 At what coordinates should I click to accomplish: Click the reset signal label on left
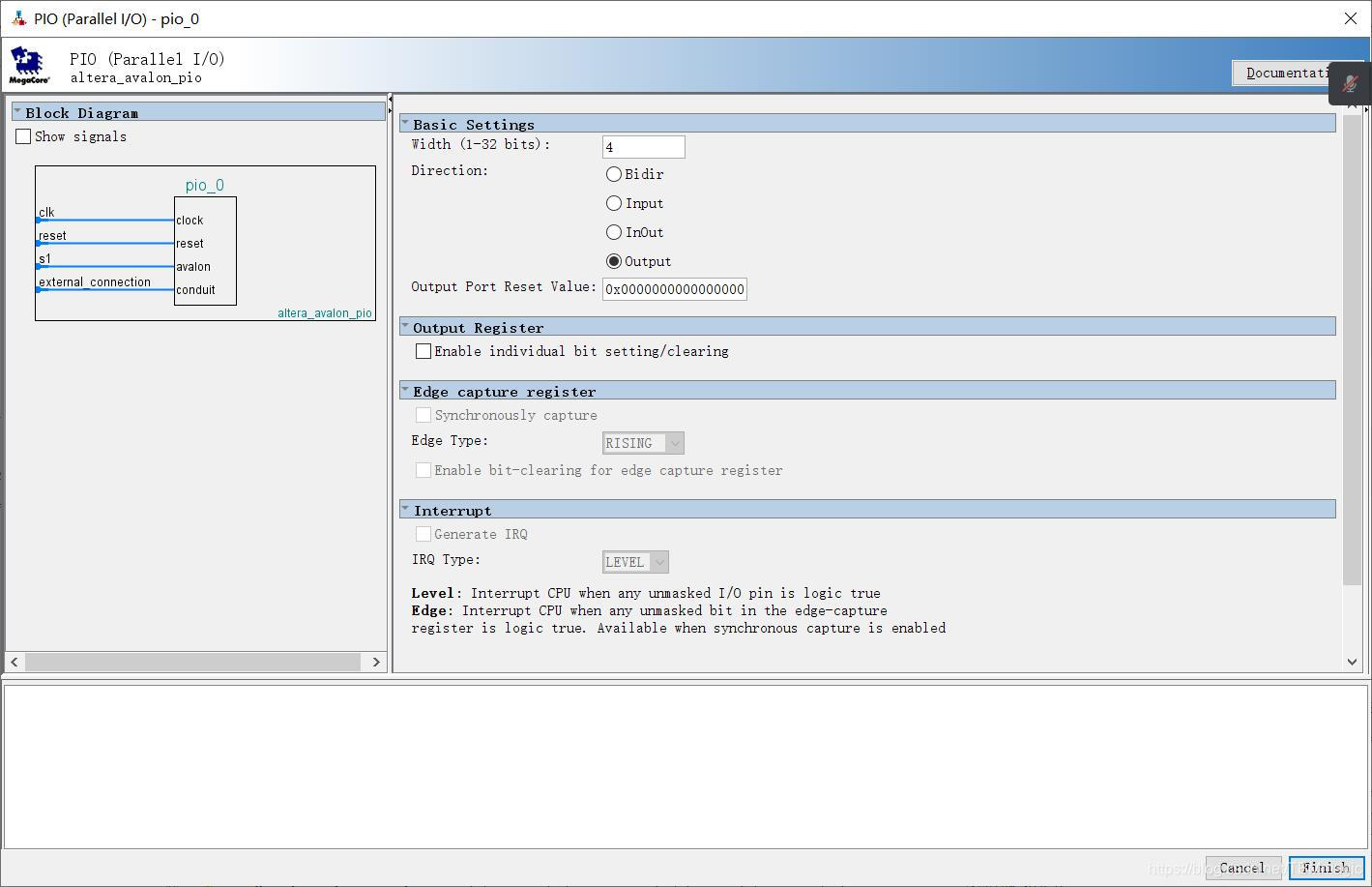[x=52, y=235]
